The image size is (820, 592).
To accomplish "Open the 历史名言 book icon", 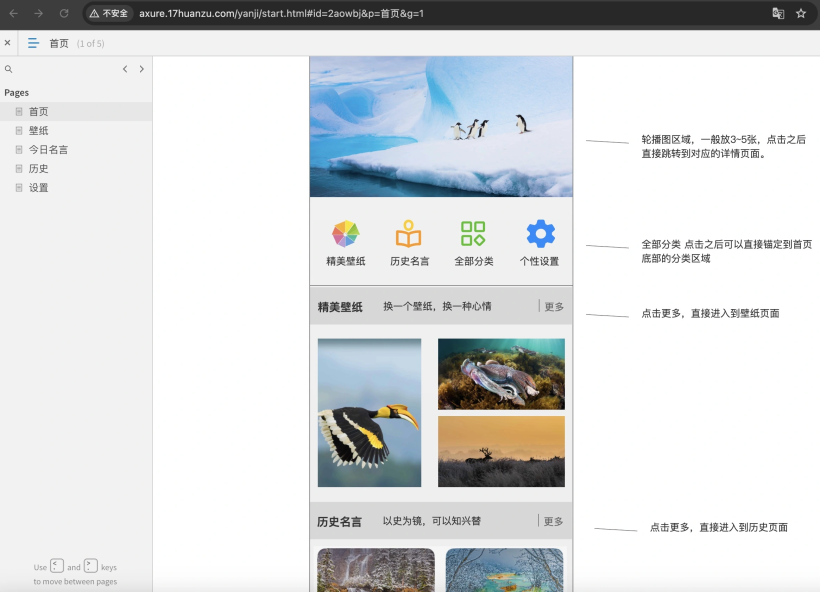I will click(x=408, y=234).
